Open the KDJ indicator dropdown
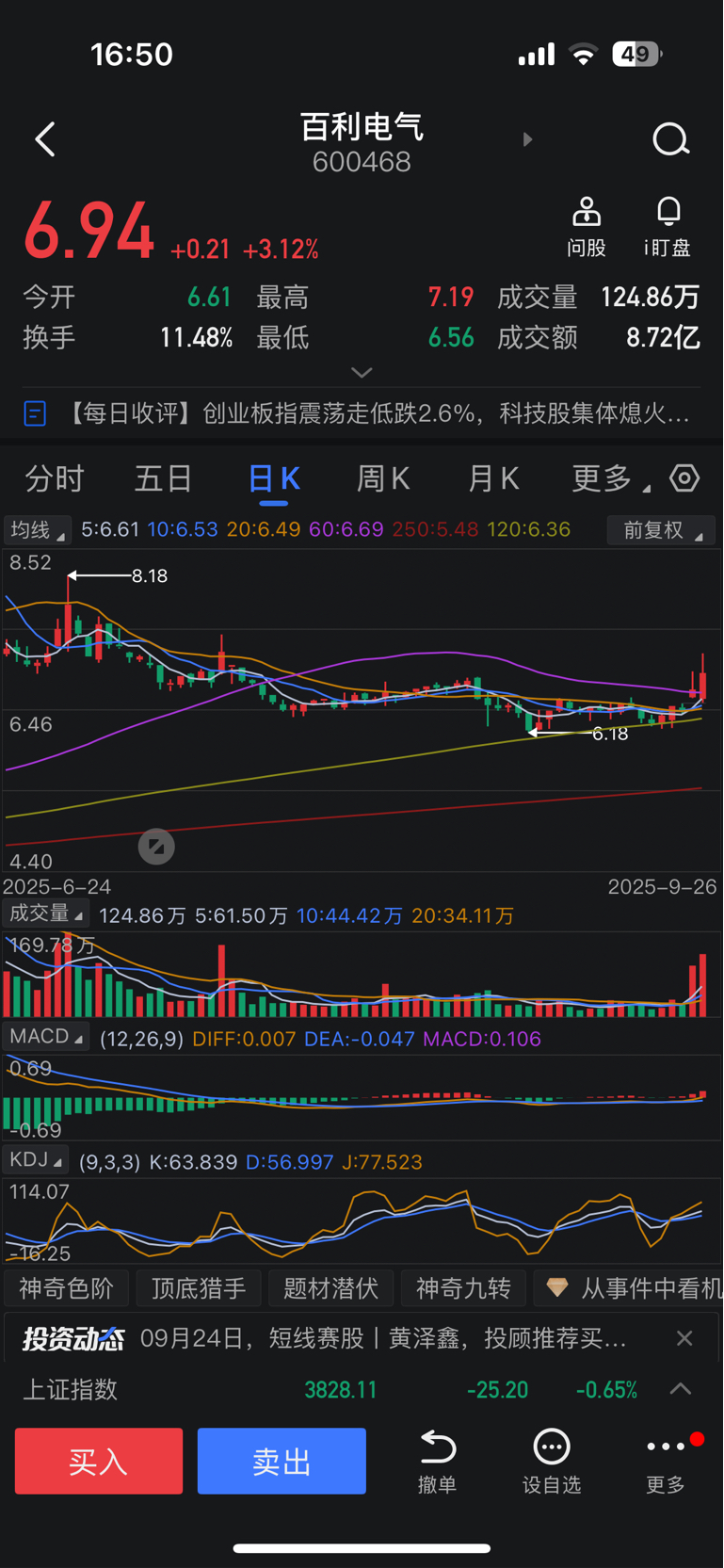This screenshot has width=724, height=1568. click(36, 1159)
